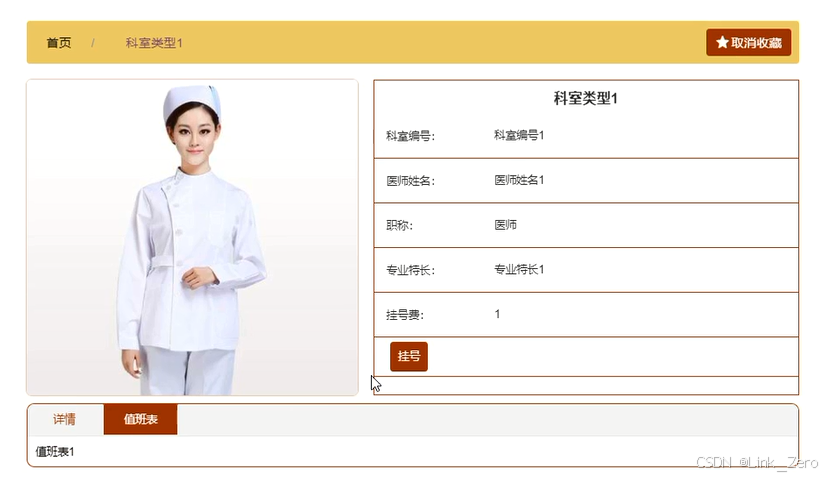Click the 医师 title value

tap(505, 225)
